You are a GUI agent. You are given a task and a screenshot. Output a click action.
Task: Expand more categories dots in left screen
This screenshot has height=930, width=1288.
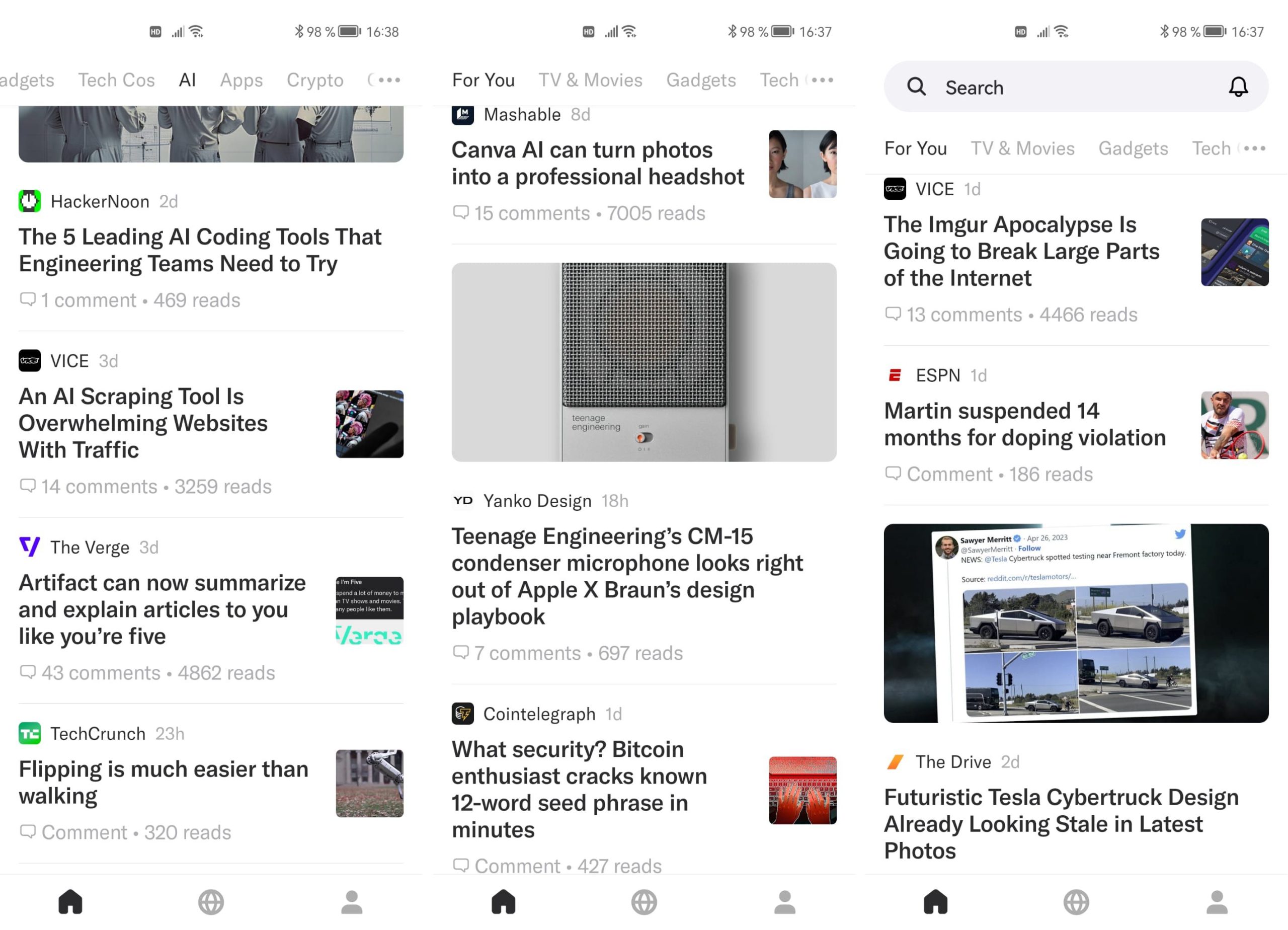tap(389, 80)
